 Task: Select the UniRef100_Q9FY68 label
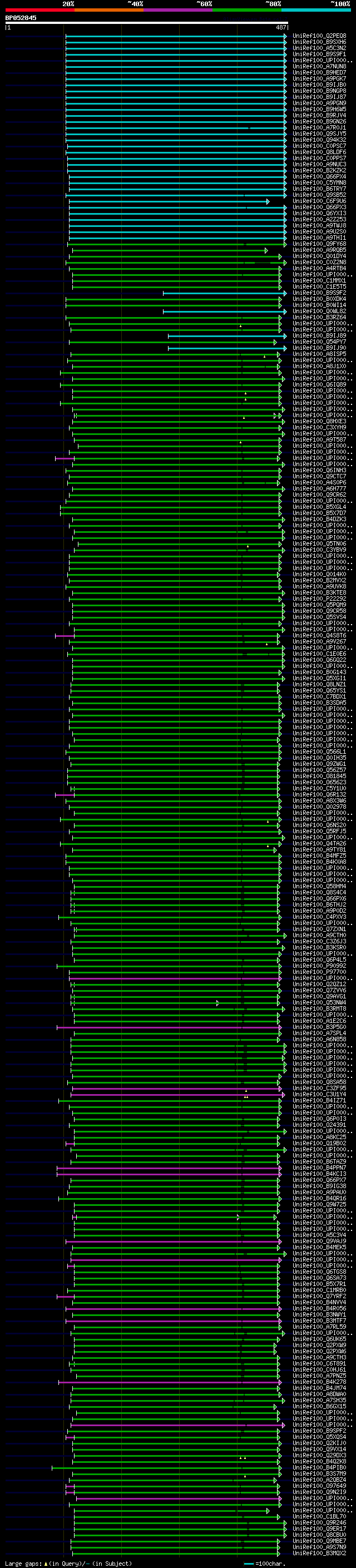point(319,244)
